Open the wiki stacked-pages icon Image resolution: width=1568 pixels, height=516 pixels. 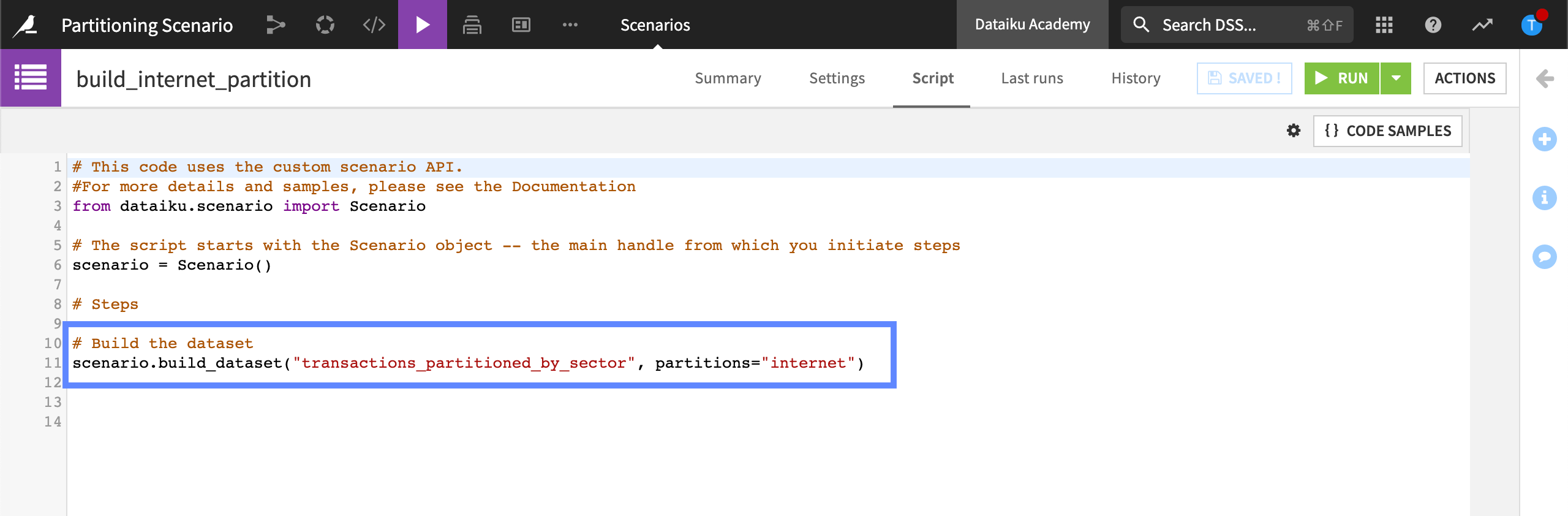pyautogui.click(x=472, y=25)
